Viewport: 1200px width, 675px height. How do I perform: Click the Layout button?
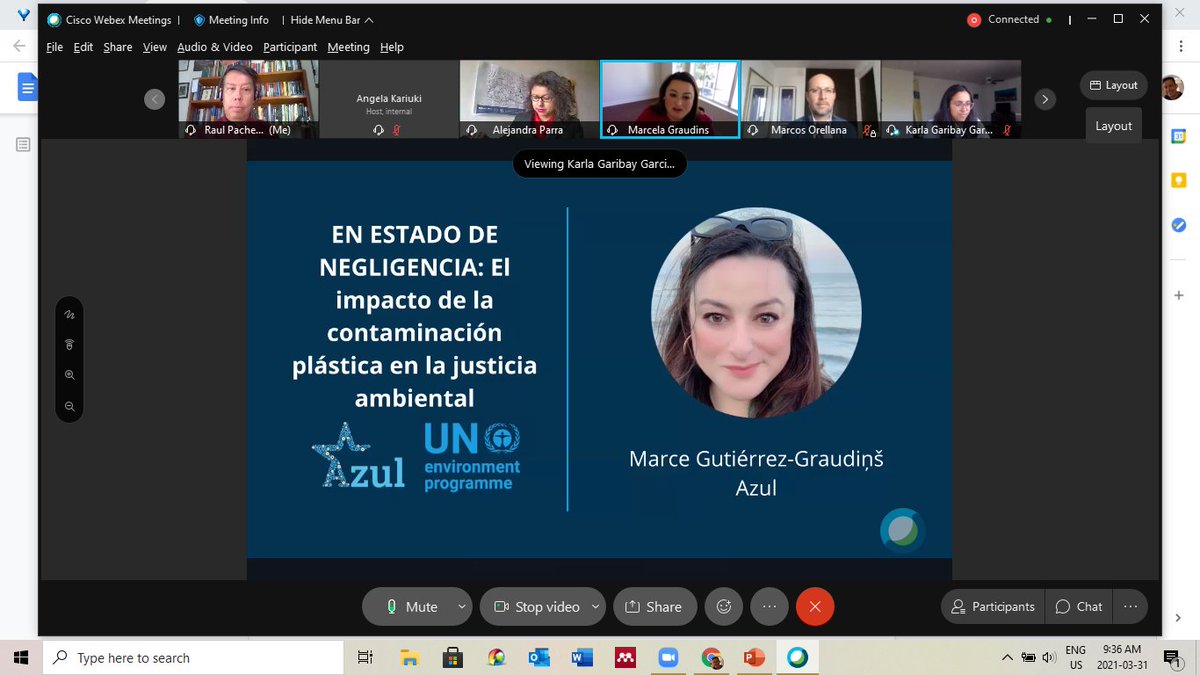pos(1113,85)
